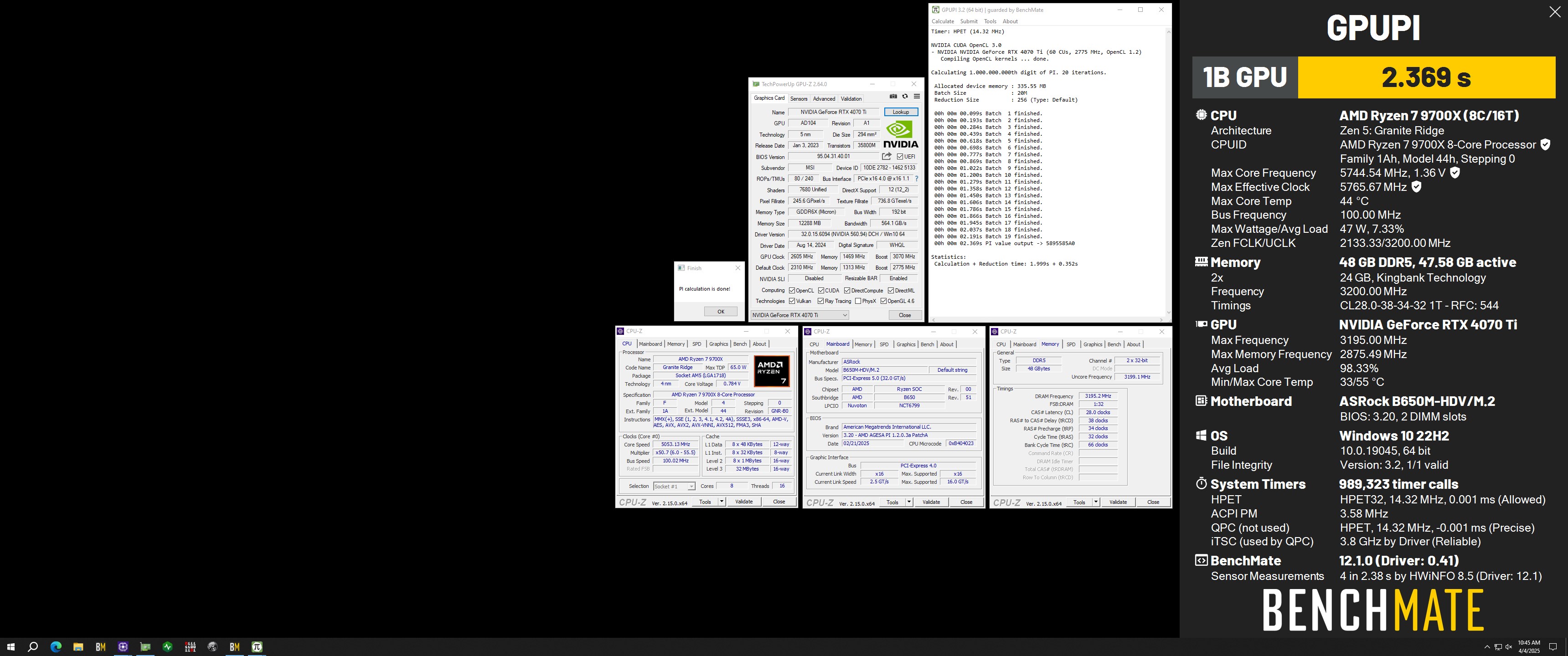
Task: Click the muted volume tray icon
Action: click(x=1508, y=647)
